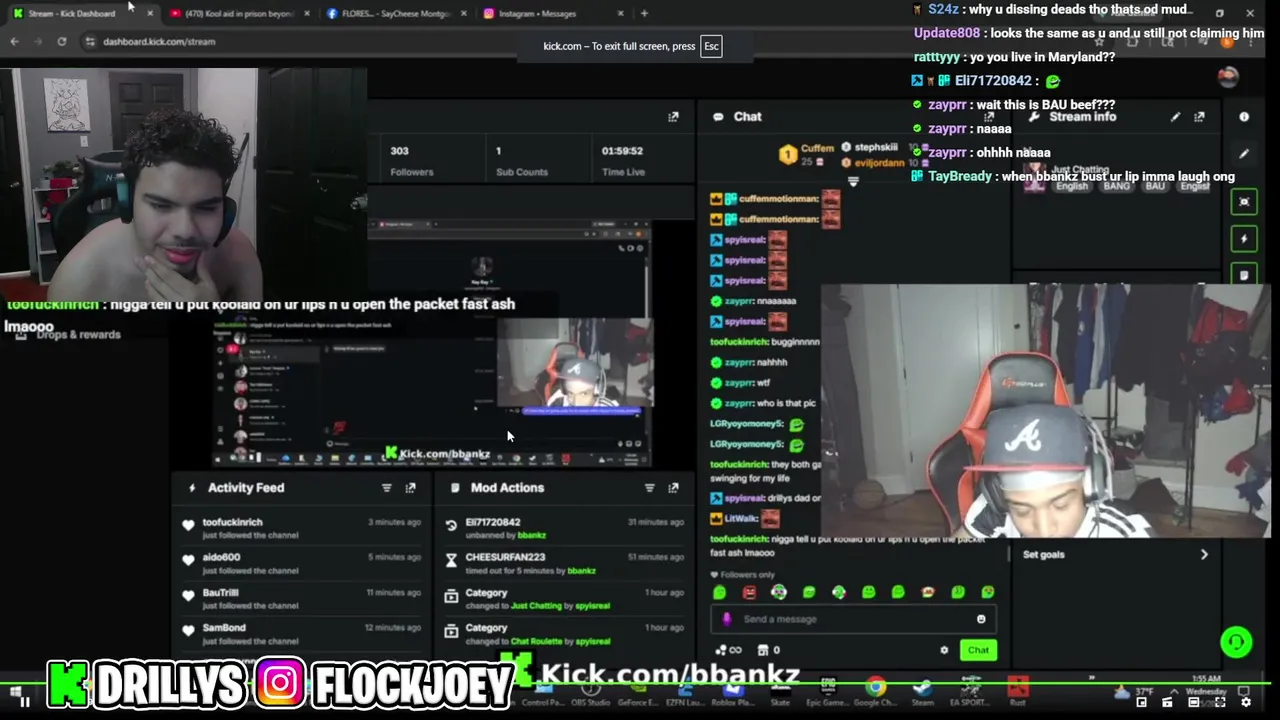Screen dimensions: 1280x720
Task: Select SamBond in Activity Feed
Action: (x=224, y=628)
